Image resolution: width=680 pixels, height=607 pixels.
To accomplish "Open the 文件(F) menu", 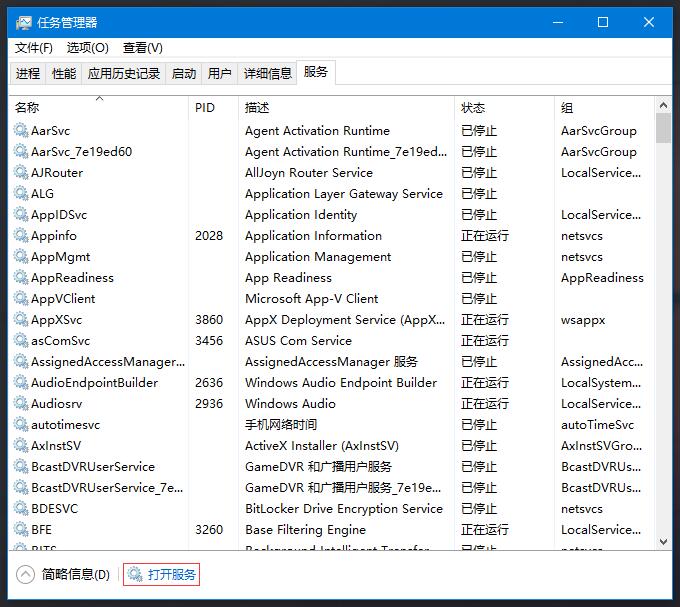I will coord(34,48).
